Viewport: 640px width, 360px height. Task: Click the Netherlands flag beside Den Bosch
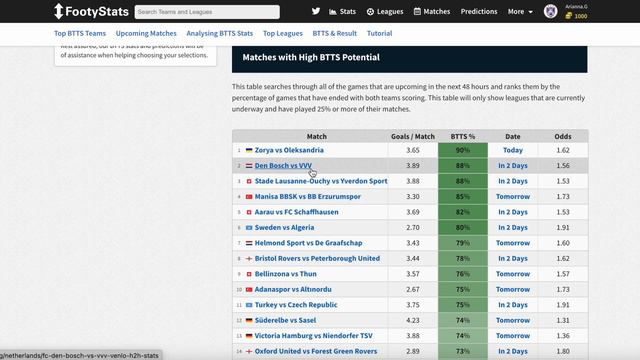point(249,166)
